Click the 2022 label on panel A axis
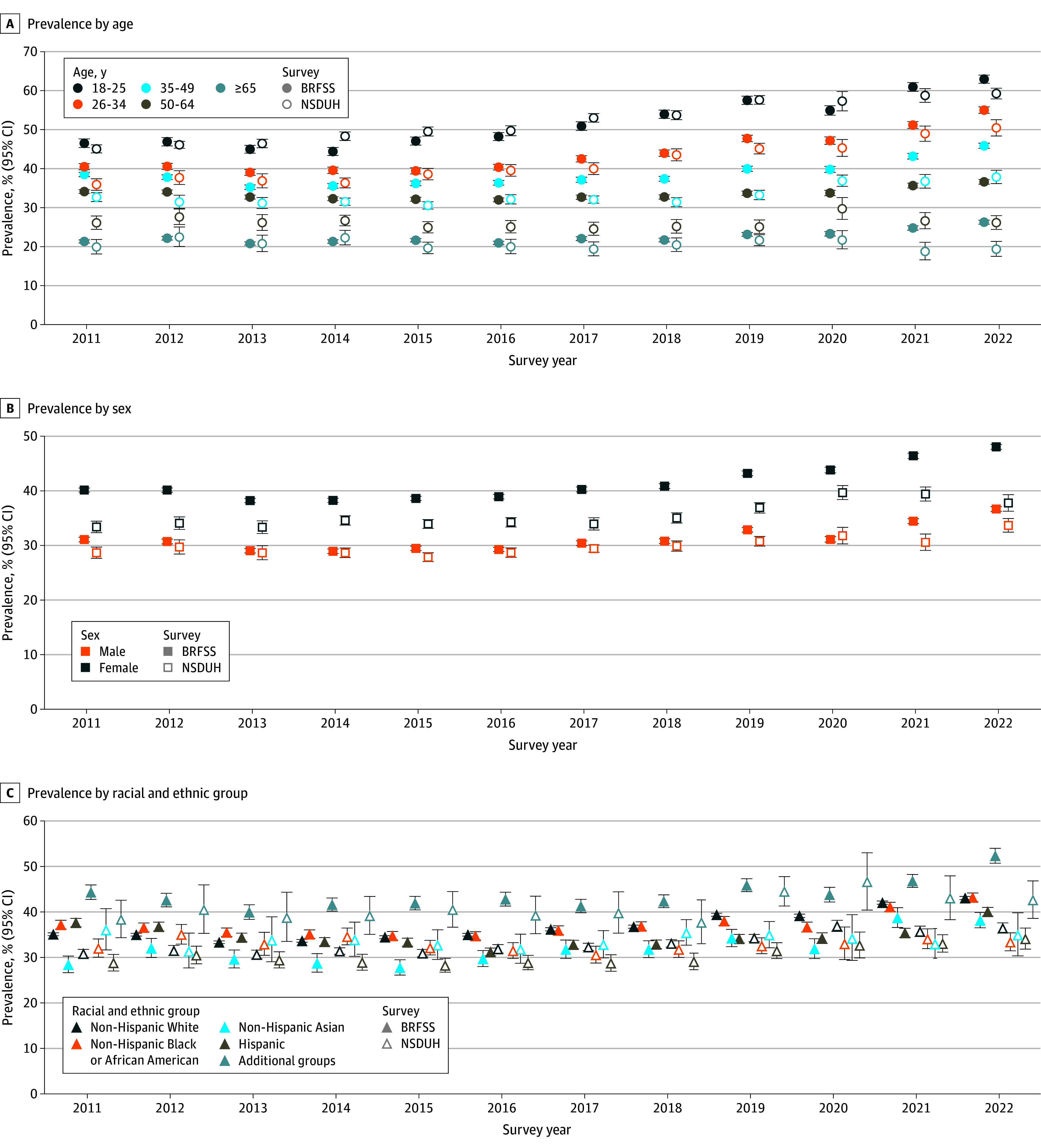Screen dimensions: 1041x1148 998,338
